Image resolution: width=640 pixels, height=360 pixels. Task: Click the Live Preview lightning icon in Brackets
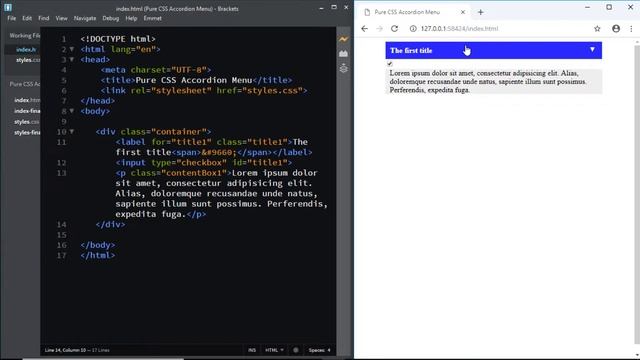(x=343, y=39)
